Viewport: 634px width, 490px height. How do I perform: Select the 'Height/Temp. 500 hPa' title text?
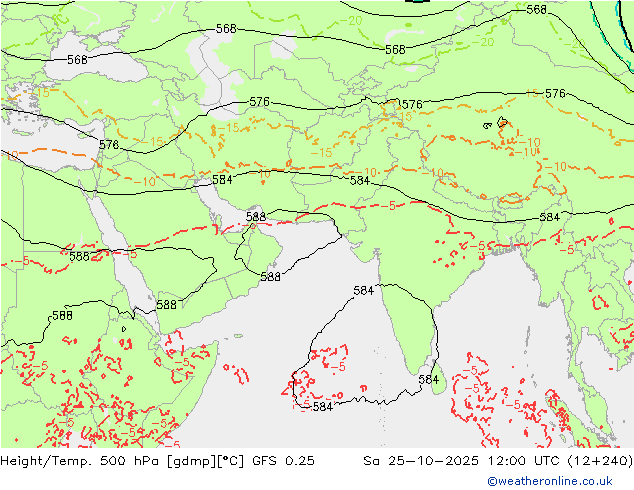pyautogui.click(x=82, y=461)
